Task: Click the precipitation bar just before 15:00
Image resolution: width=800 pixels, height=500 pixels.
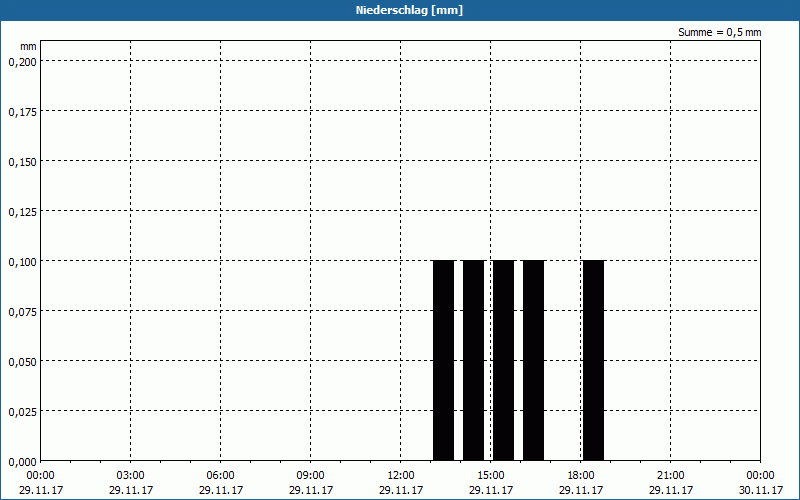Action: coord(473,361)
